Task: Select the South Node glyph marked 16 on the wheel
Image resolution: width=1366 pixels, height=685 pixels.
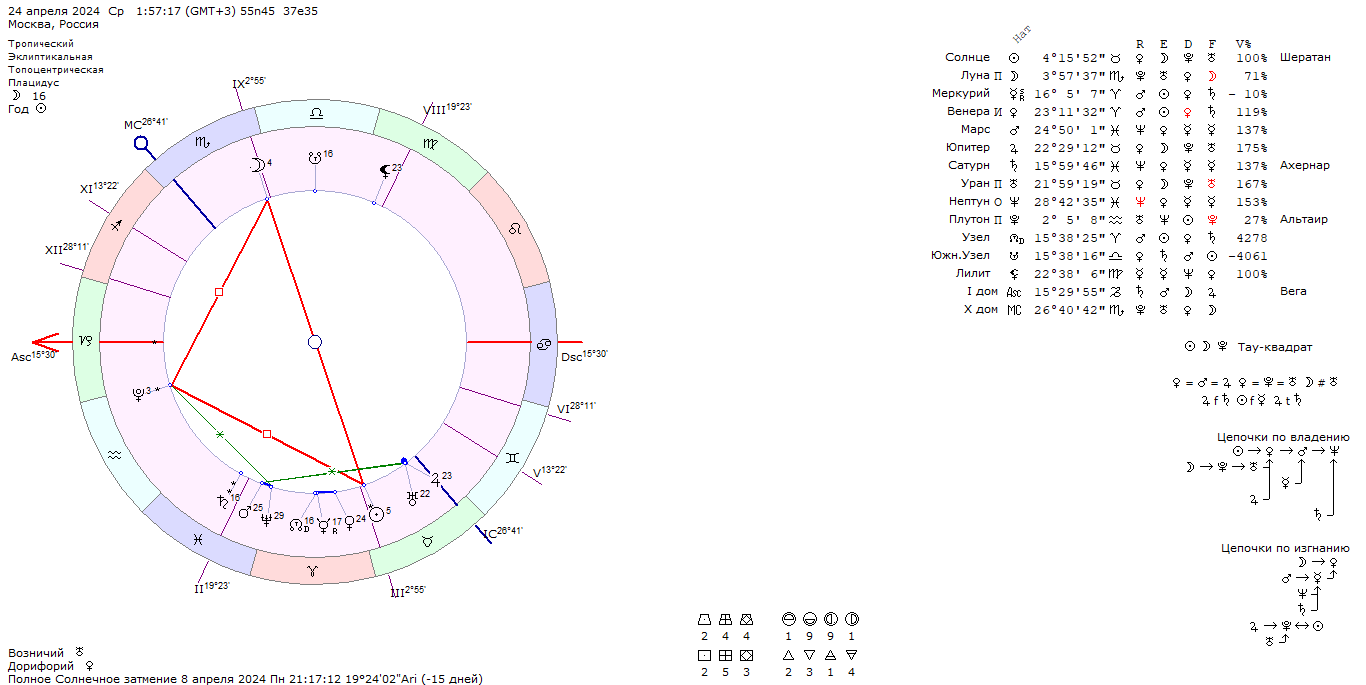Action: point(315,157)
